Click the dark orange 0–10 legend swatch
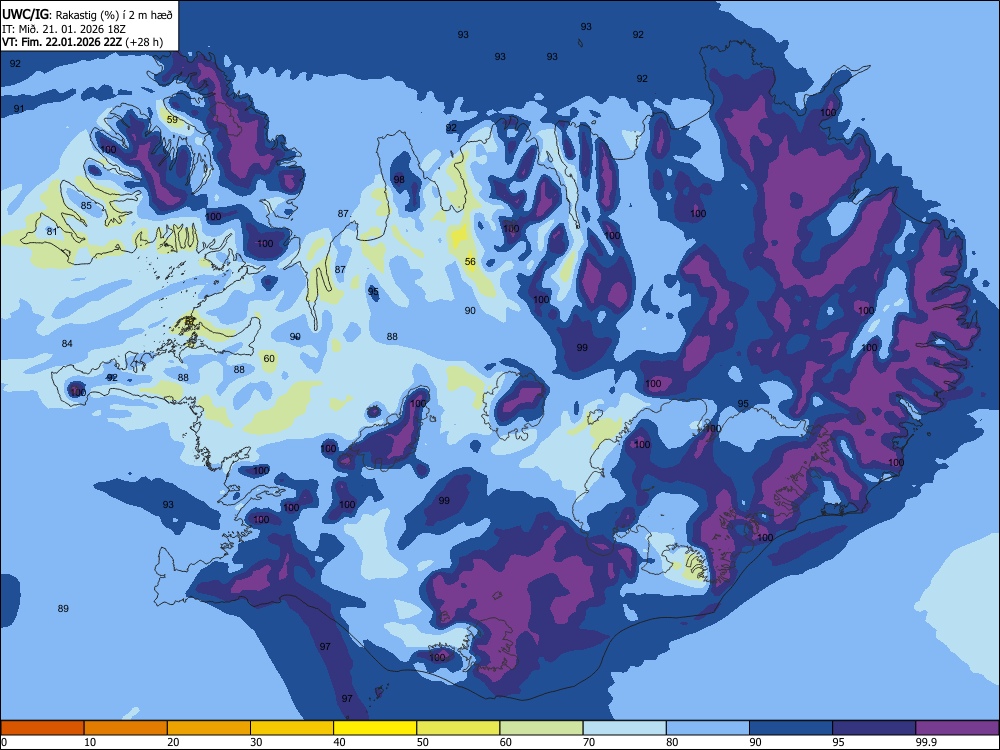1000x750 pixels. pyautogui.click(x=42, y=728)
